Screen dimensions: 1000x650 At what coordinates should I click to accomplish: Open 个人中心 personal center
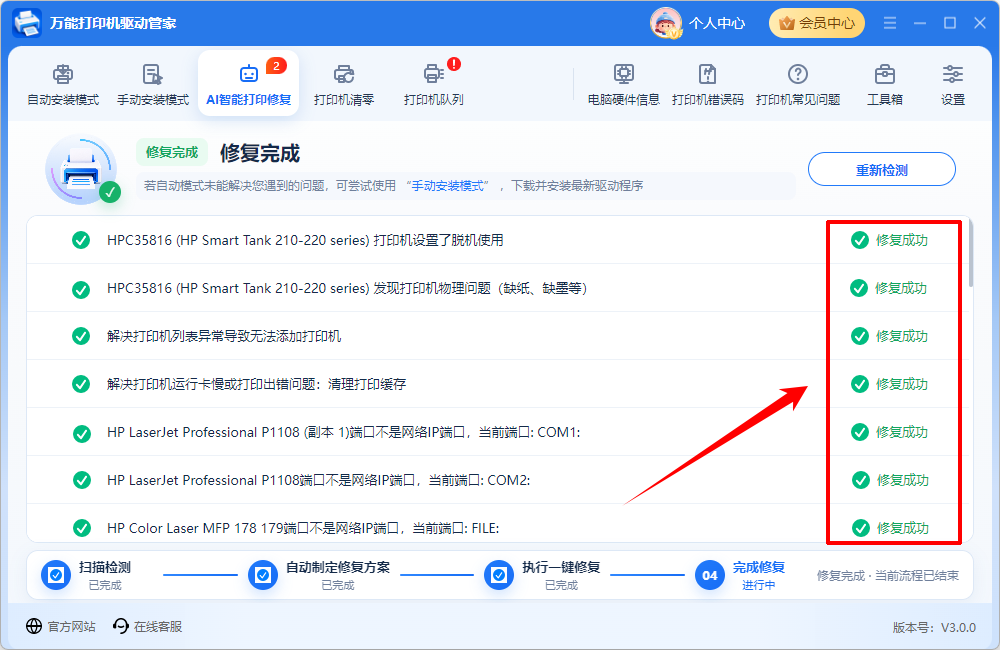click(717, 23)
